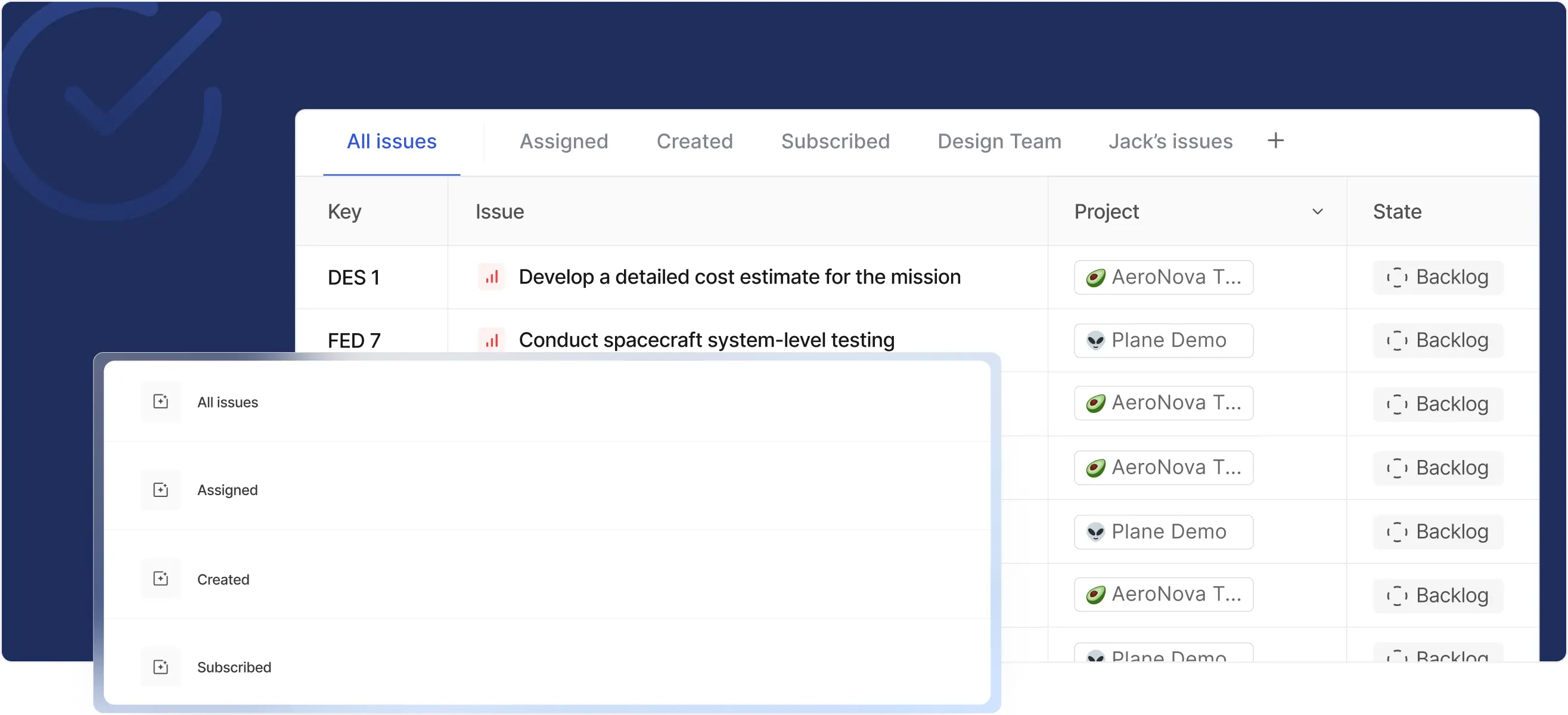This screenshot has height=715, width=1568.
Task: Switch to the Assigned tab
Action: [x=564, y=141]
